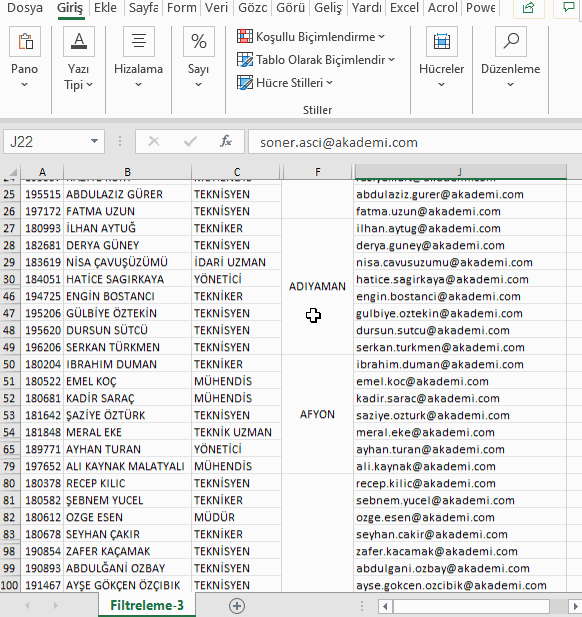This screenshot has width=582, height=617.
Task: Click the formula bar email text
Action: tap(339, 142)
